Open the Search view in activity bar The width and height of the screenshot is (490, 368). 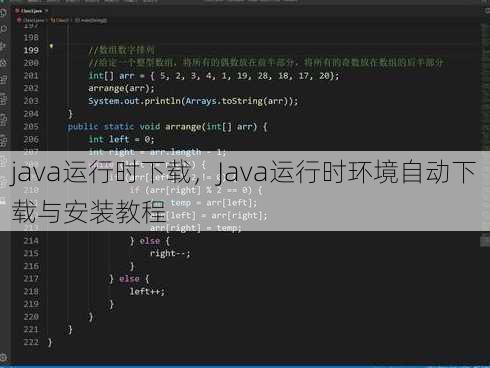[x=3, y=29]
